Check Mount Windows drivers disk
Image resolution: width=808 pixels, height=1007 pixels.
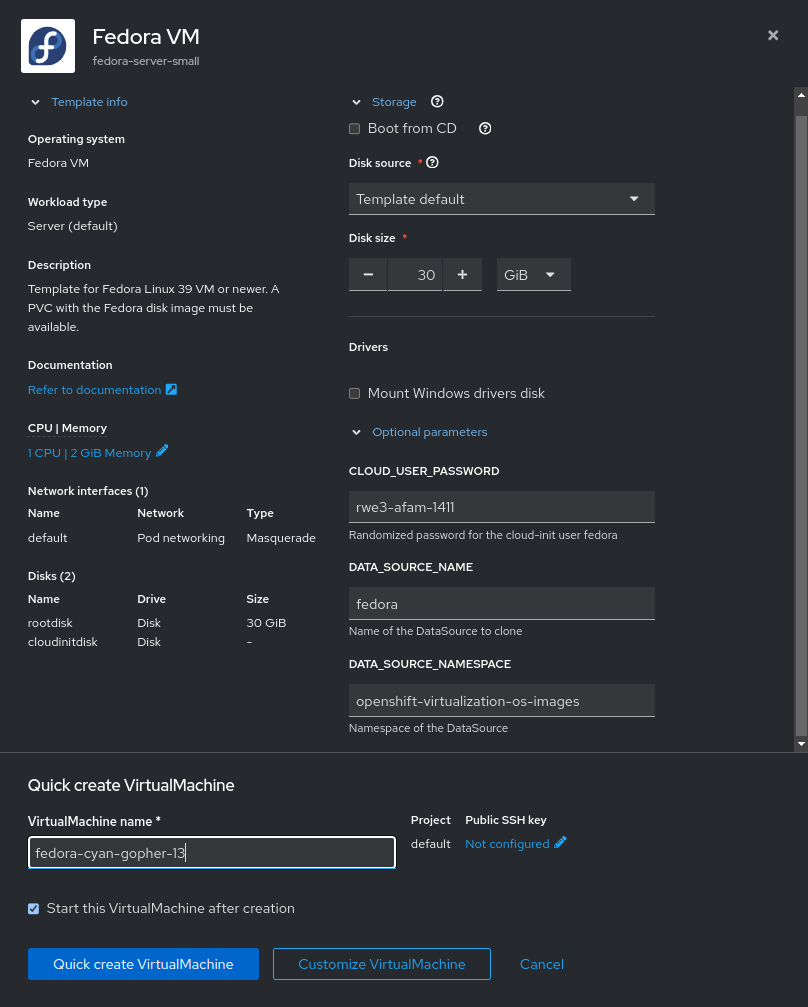click(354, 393)
